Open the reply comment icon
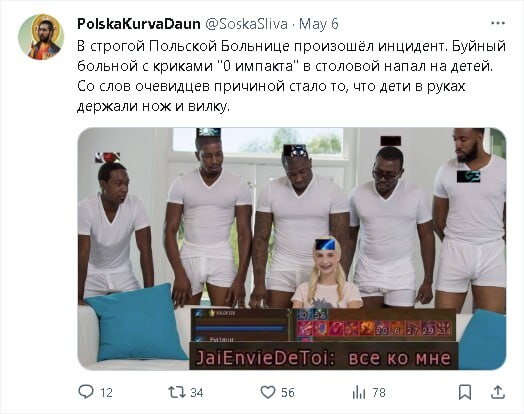The height and width of the screenshot is (414, 524). pos(86,392)
